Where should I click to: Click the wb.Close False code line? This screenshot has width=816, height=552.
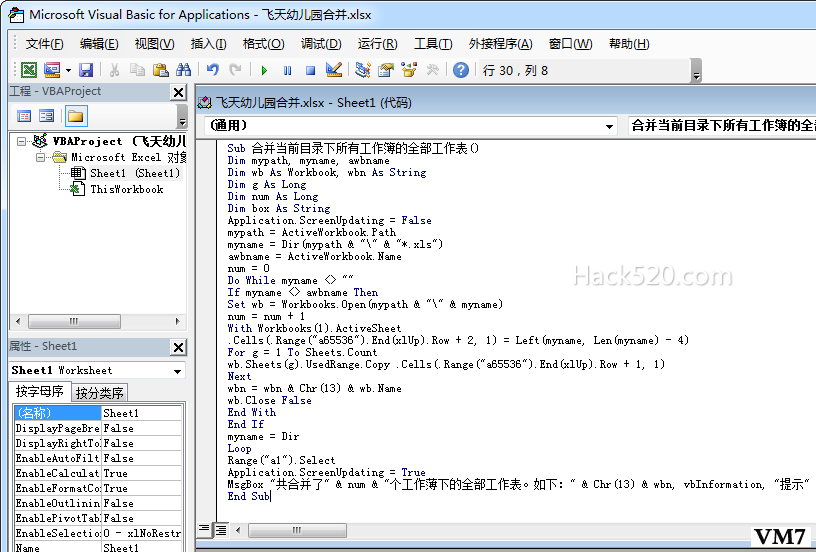(x=270, y=401)
